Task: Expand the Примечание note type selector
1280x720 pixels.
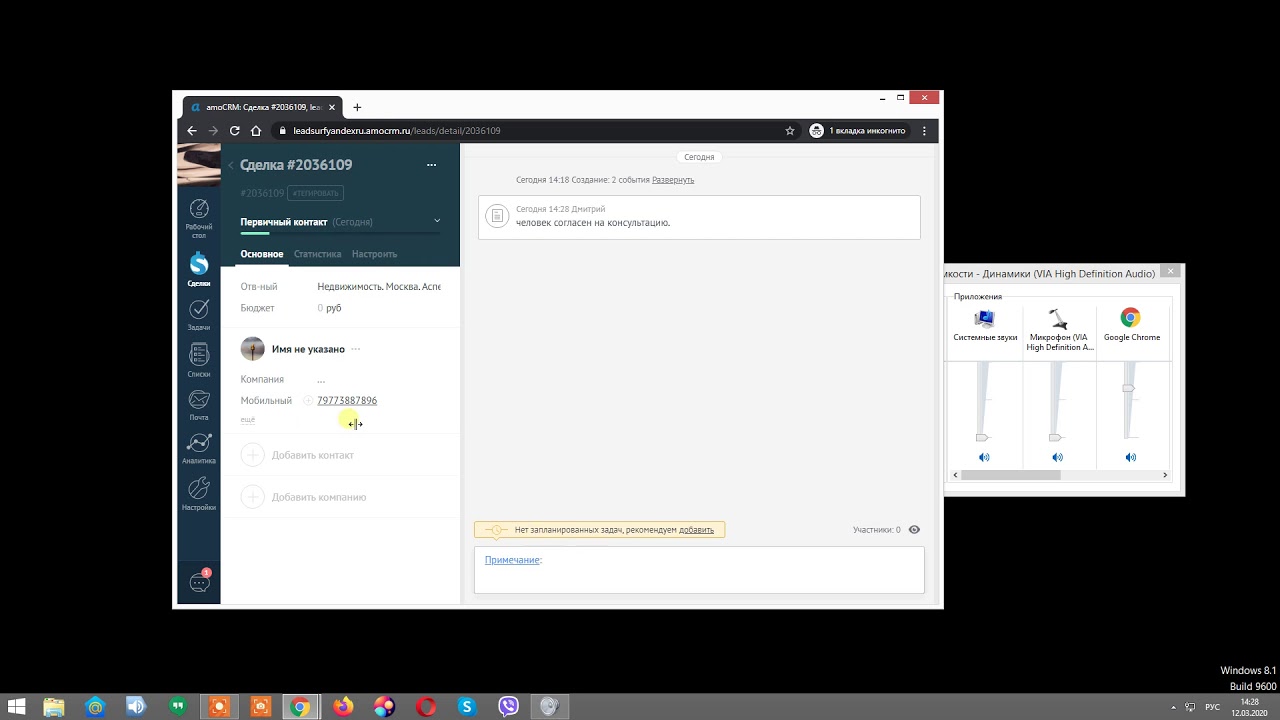Action: [x=512, y=560]
